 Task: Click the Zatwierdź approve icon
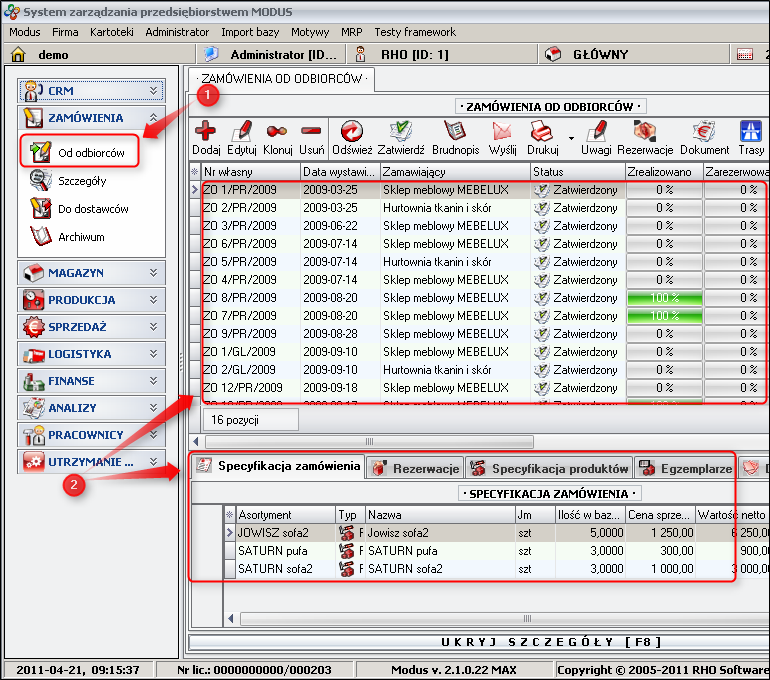point(401,131)
